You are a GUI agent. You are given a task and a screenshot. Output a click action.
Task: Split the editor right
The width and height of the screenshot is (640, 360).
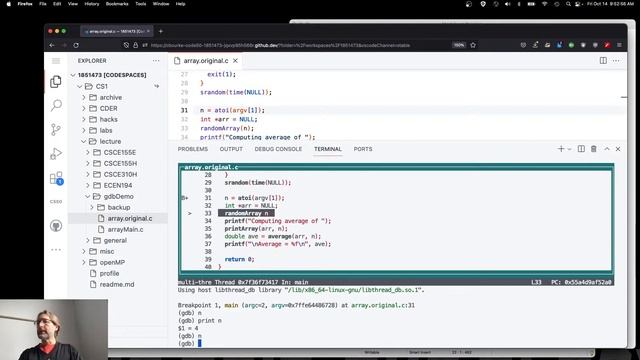(x=603, y=61)
